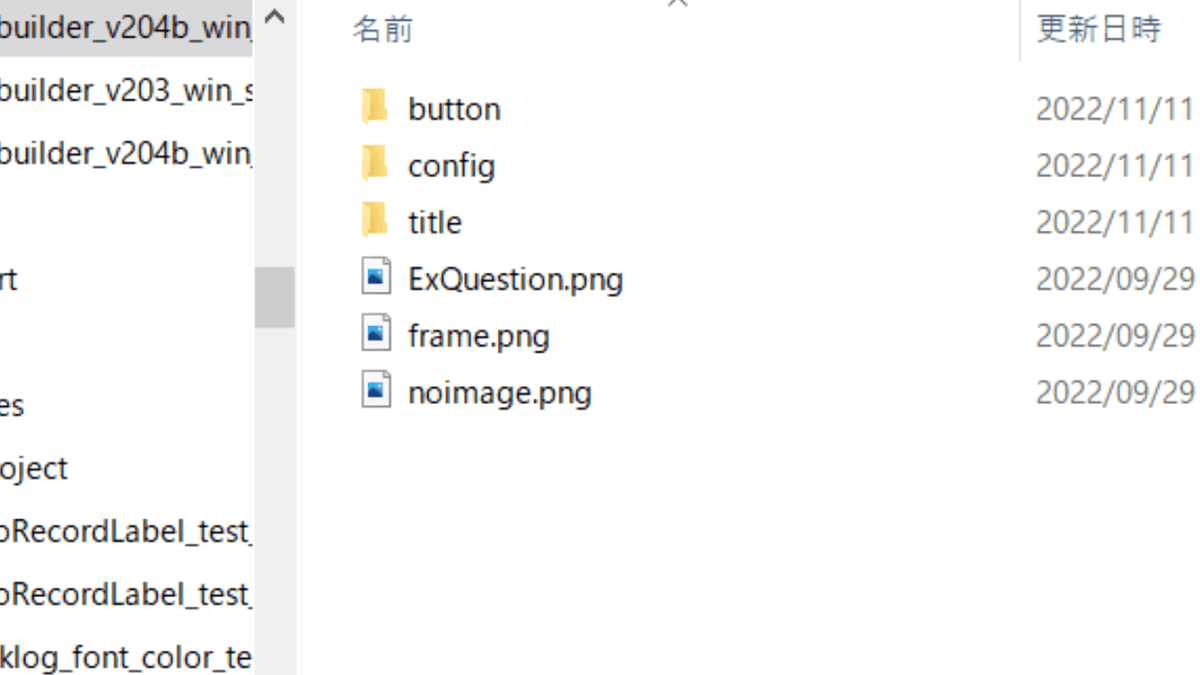Select the highlighted builder_v204b_win tree item
Screen dimensions: 1200x675
(126, 28)
